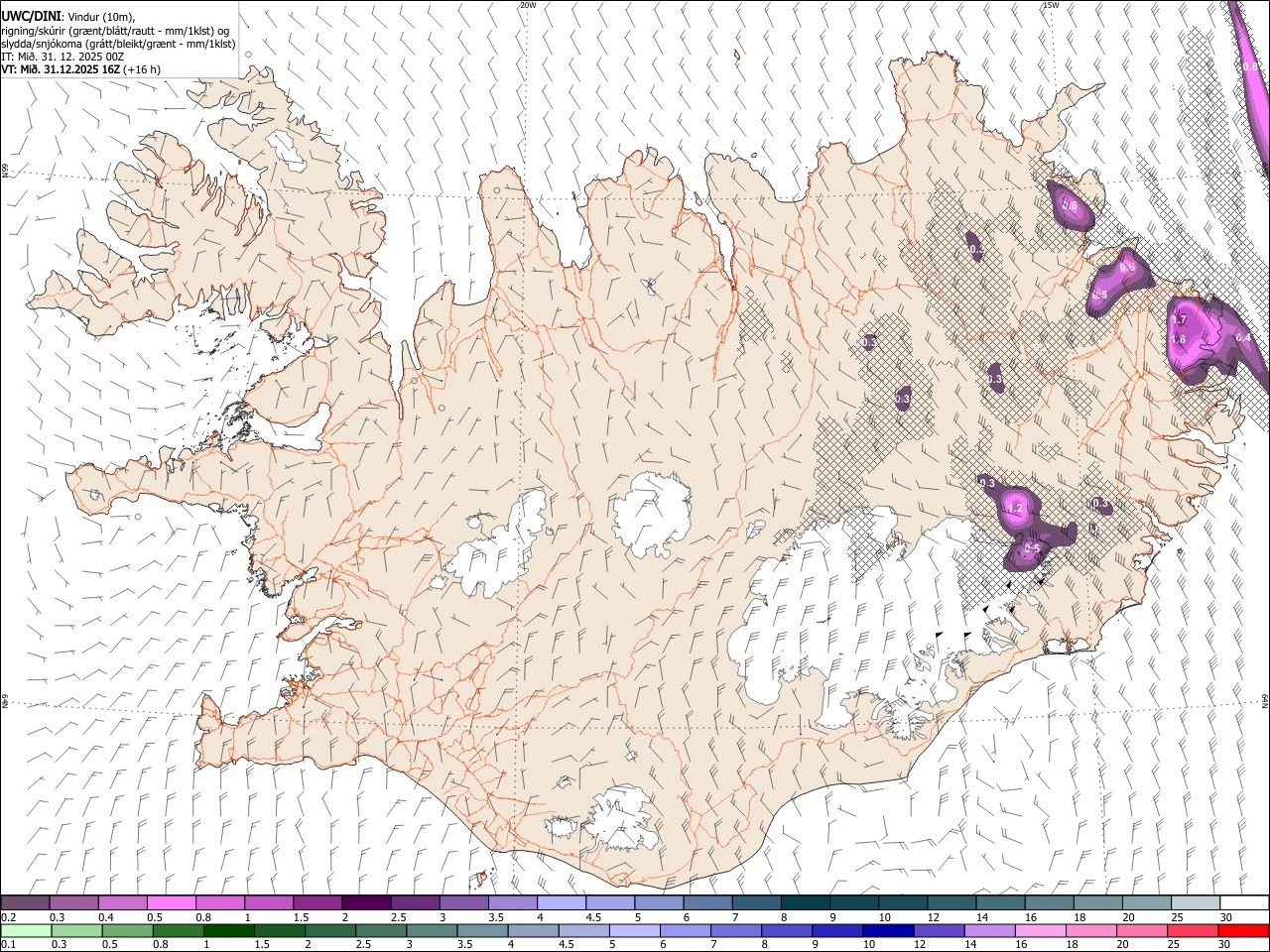Pick the light violet 14–16 swatch, bottom scale
The height and width of the screenshot is (952, 1270).
click(x=989, y=931)
